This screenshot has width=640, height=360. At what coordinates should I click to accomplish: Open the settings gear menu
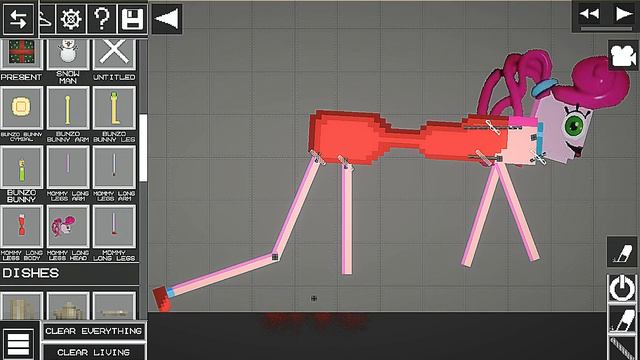(71, 19)
